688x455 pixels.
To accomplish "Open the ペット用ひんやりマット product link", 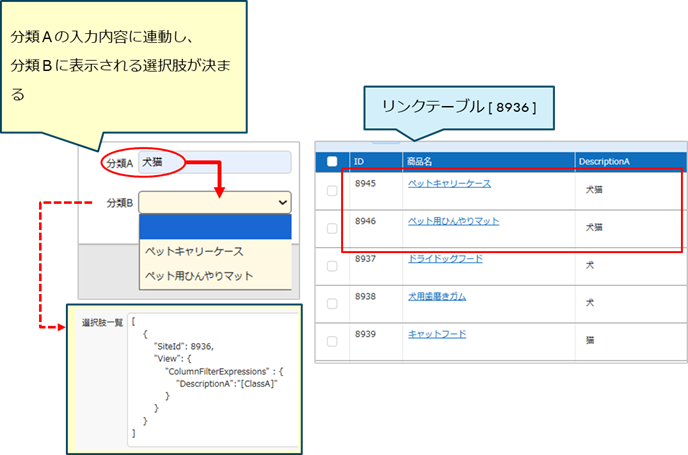I will 453,220.
